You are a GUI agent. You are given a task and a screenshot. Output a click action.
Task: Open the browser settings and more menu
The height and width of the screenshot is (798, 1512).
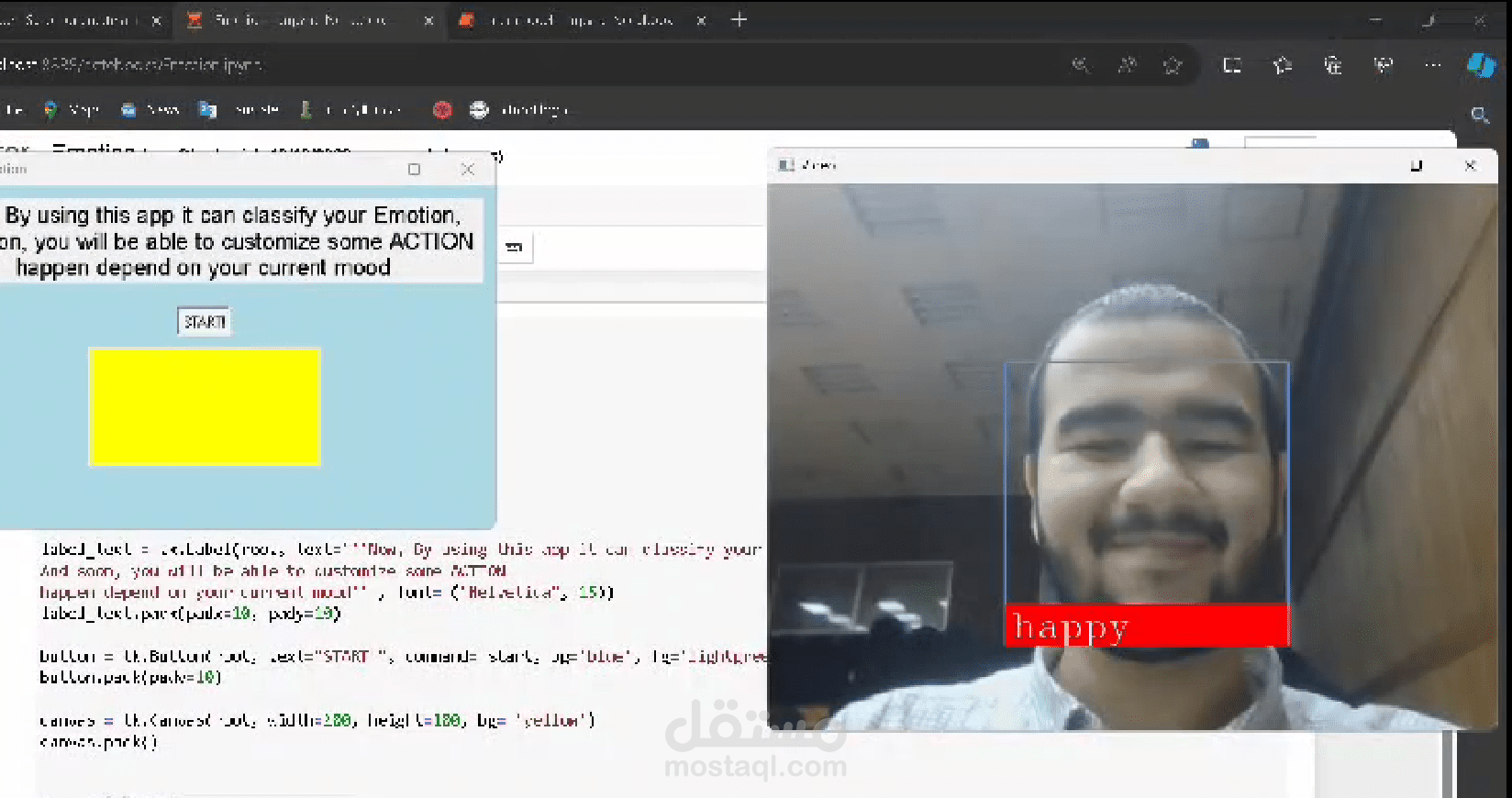pos(1432,65)
